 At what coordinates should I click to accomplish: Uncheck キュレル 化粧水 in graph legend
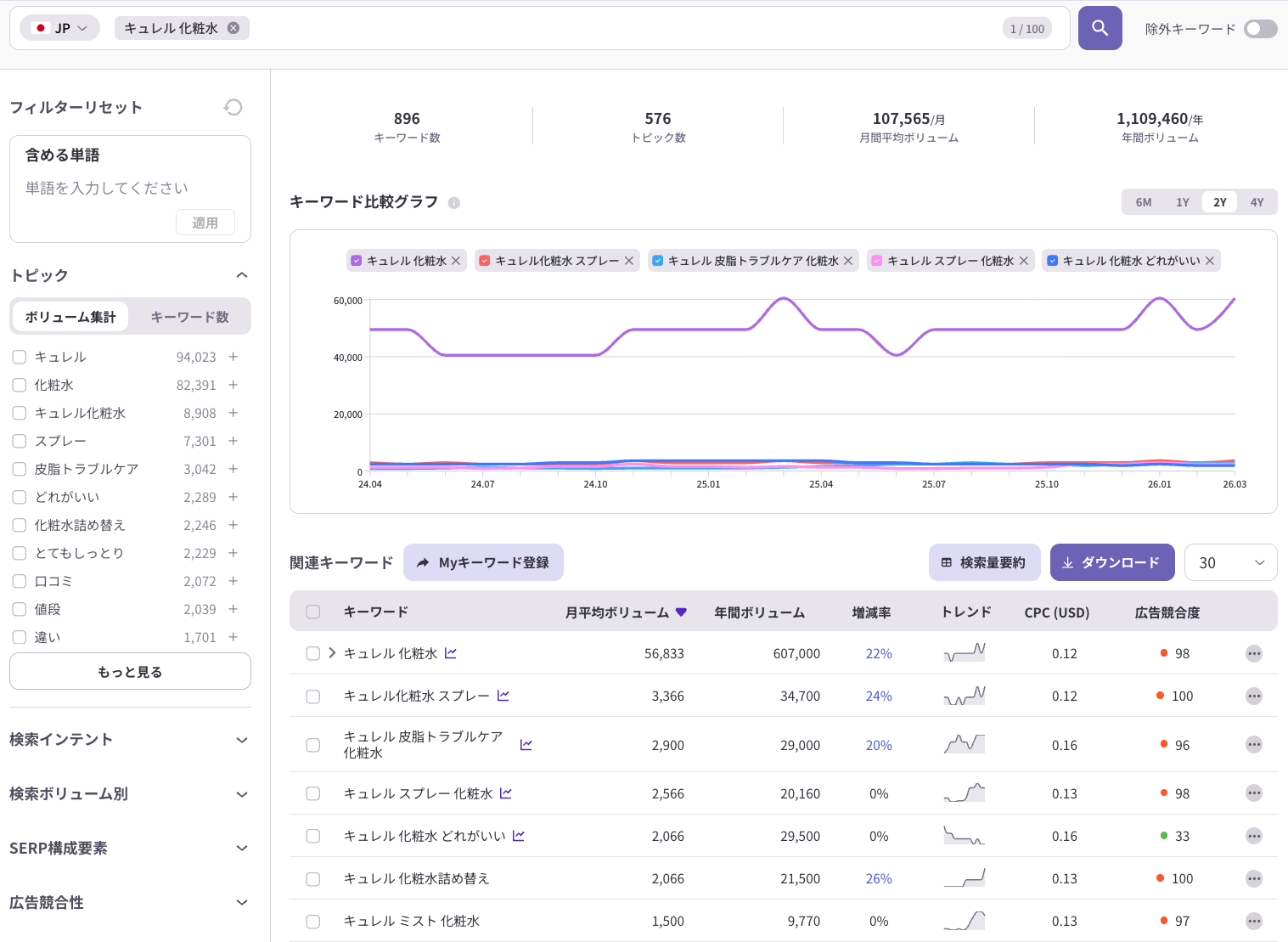click(357, 261)
